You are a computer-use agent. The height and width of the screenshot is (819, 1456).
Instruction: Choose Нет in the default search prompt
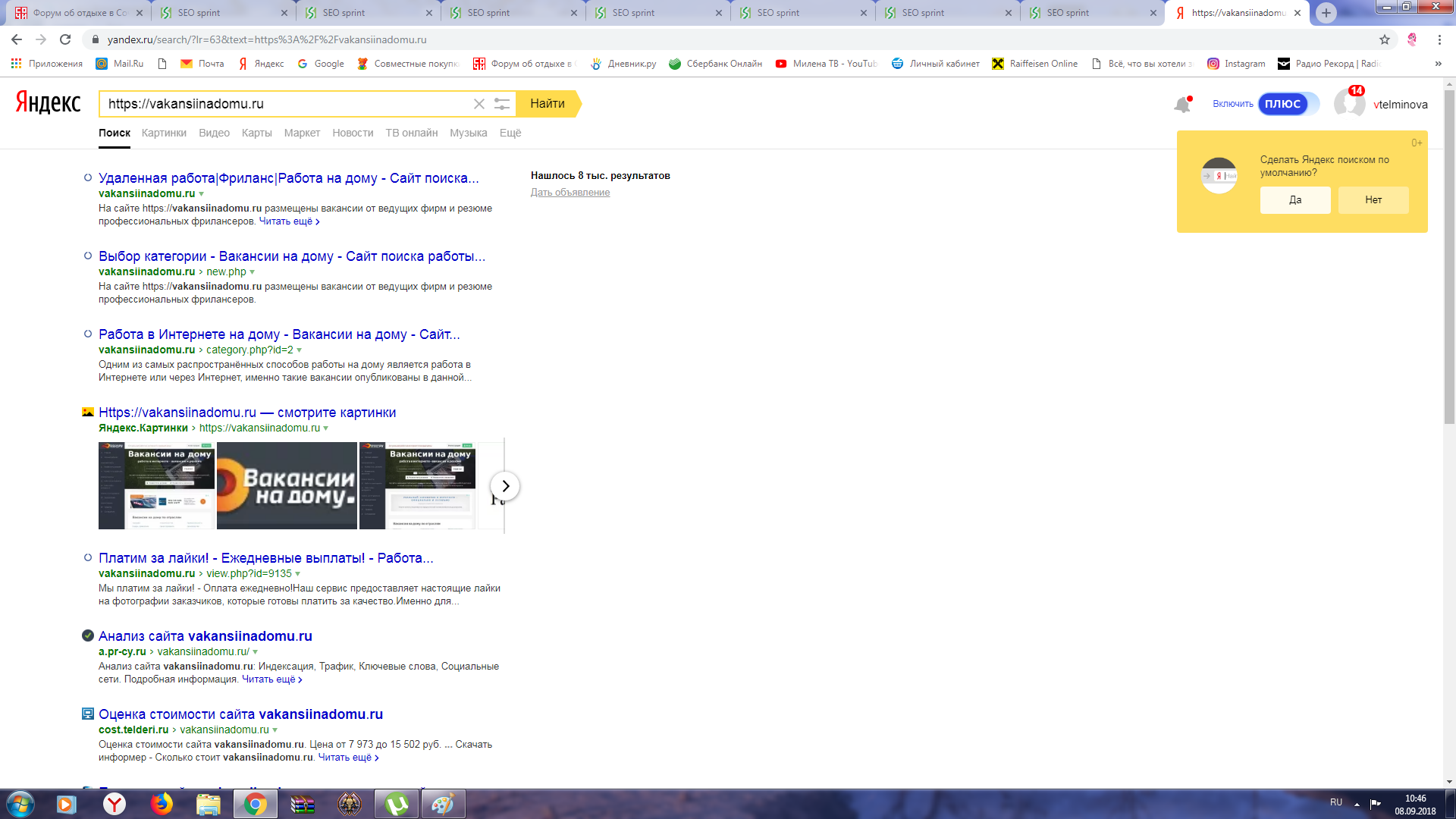pos(1373,200)
